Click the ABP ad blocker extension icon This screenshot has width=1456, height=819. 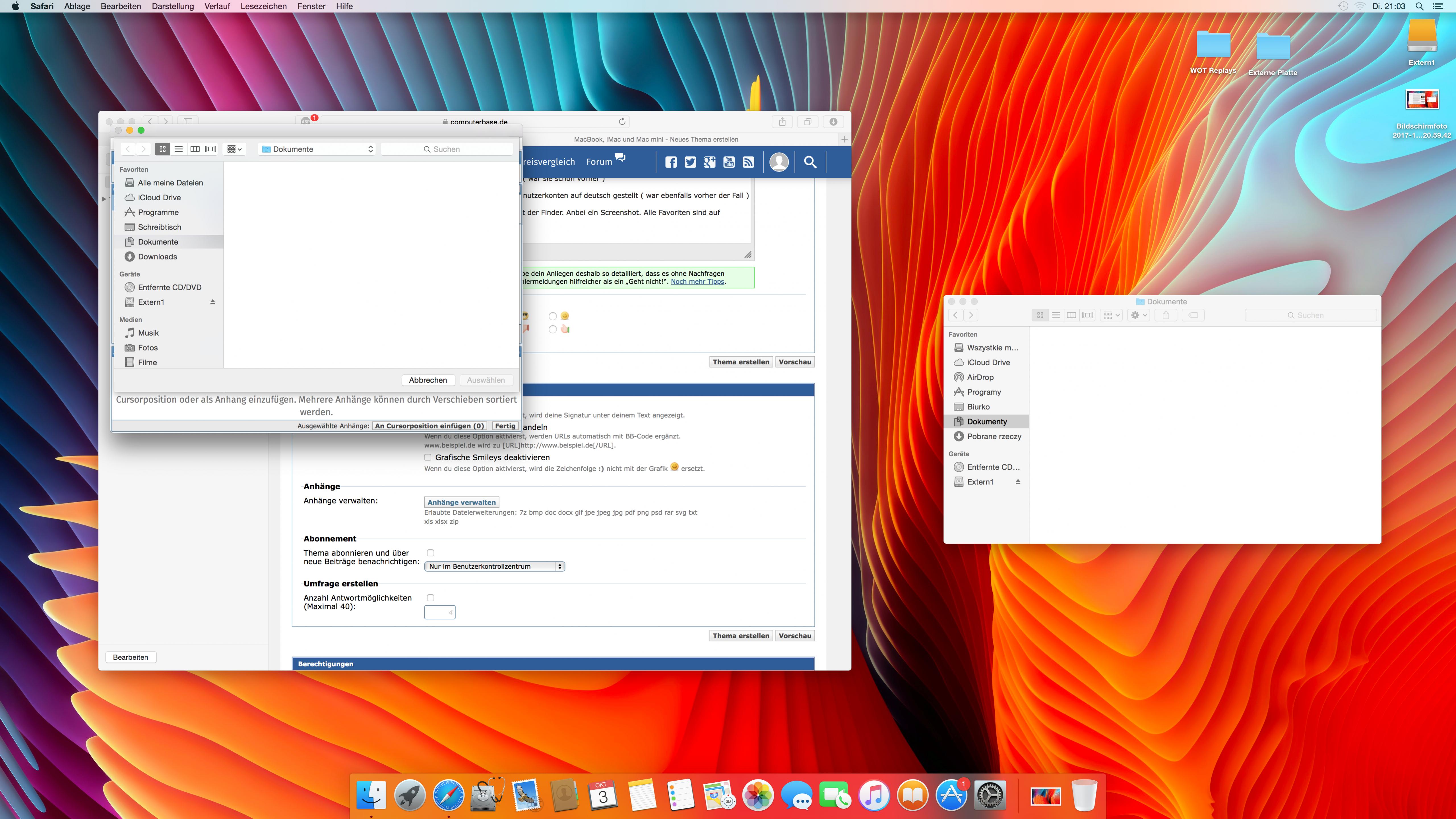click(306, 121)
